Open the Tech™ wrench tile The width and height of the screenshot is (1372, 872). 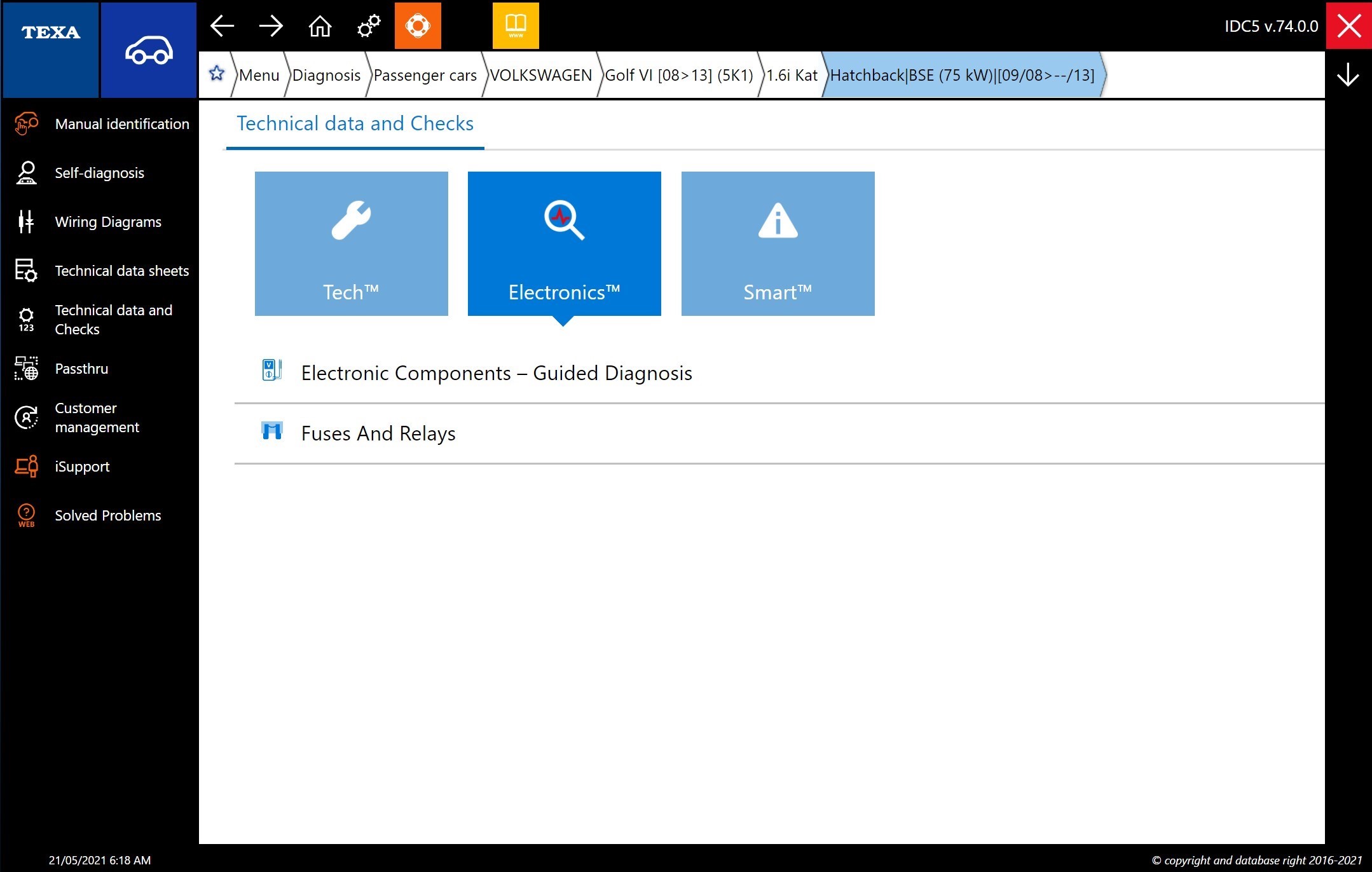coord(351,243)
